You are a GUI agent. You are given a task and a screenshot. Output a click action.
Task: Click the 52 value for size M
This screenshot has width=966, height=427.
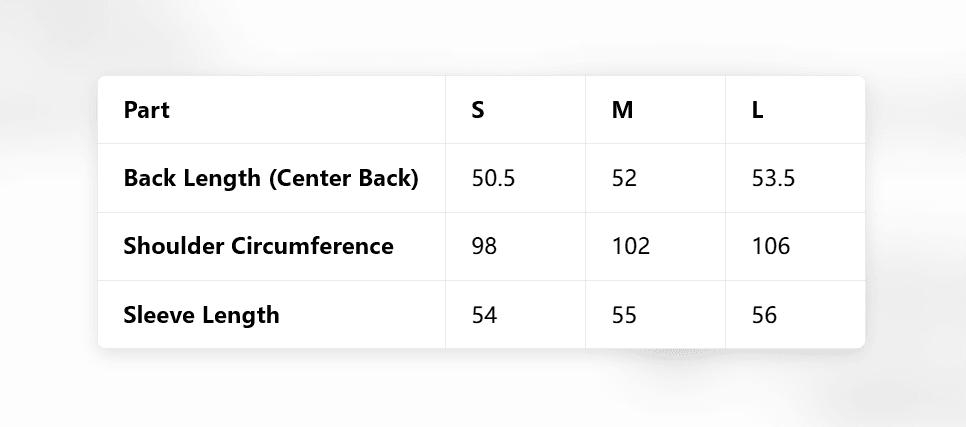(x=624, y=178)
